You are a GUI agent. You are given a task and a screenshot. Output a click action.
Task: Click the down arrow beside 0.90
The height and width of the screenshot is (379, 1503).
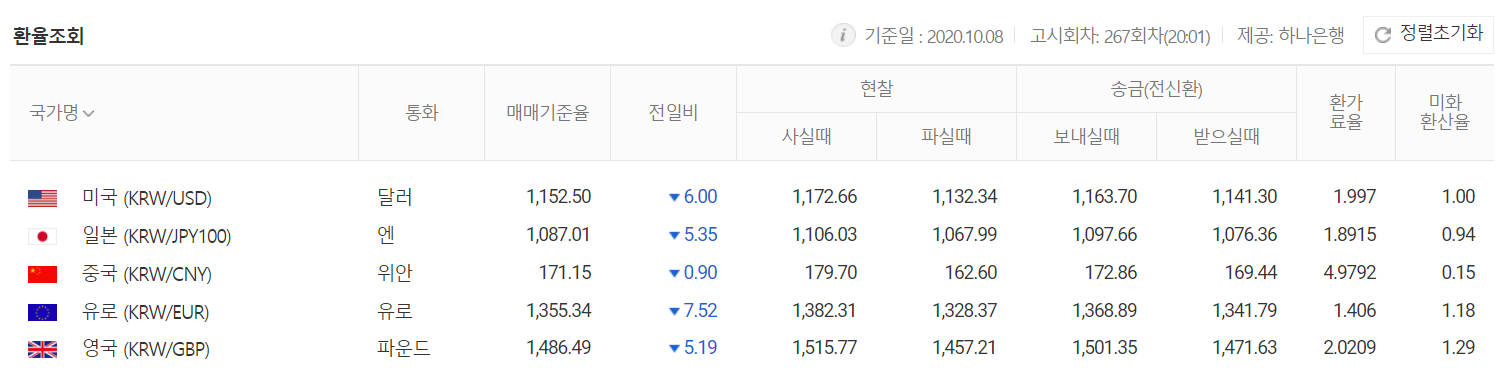click(674, 274)
